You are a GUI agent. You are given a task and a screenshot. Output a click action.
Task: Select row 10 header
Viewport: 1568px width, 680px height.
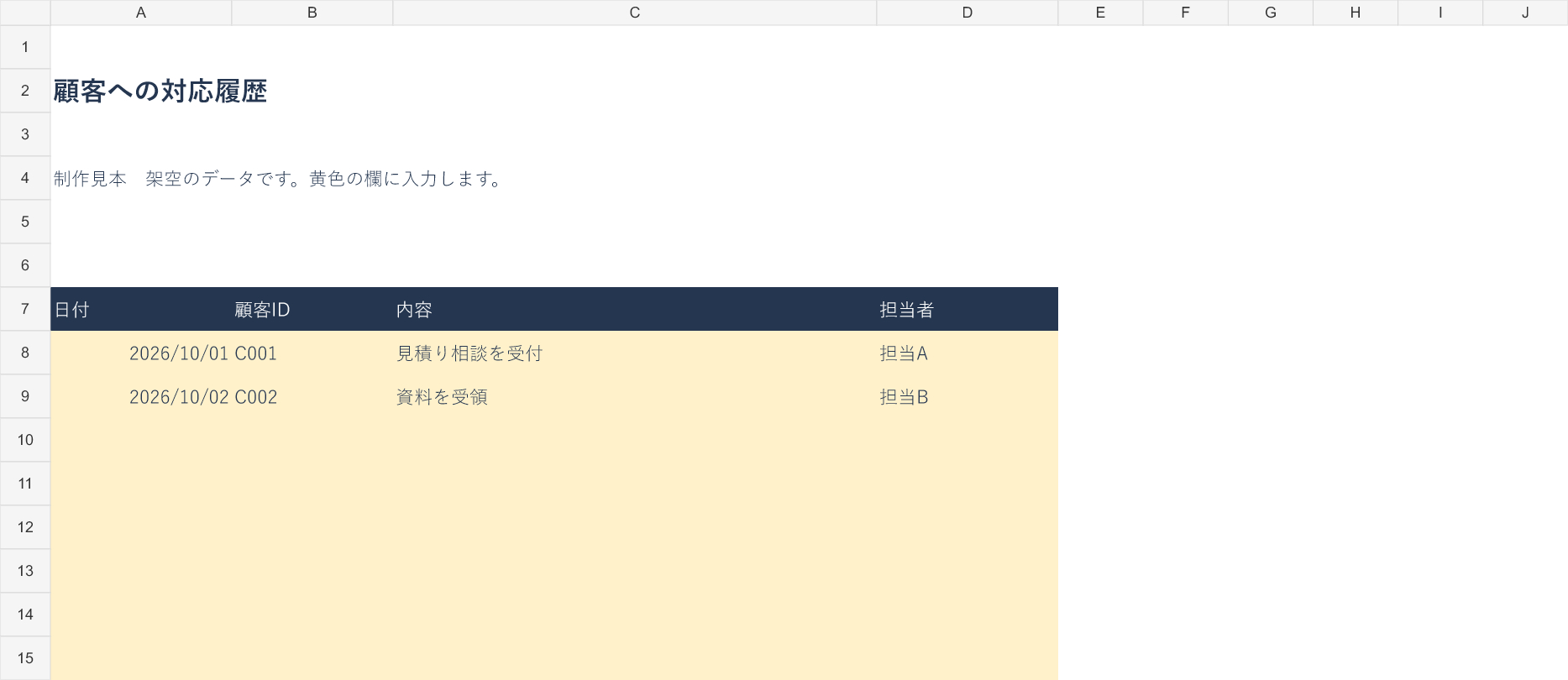point(25,440)
